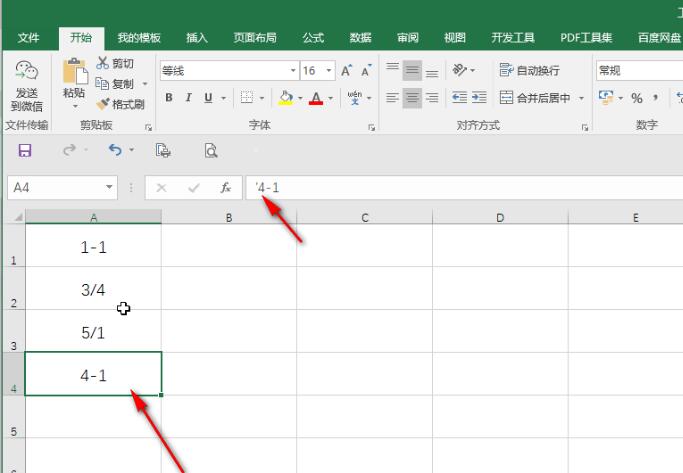Switch to the 公式 ribbon tab

[x=313, y=38]
